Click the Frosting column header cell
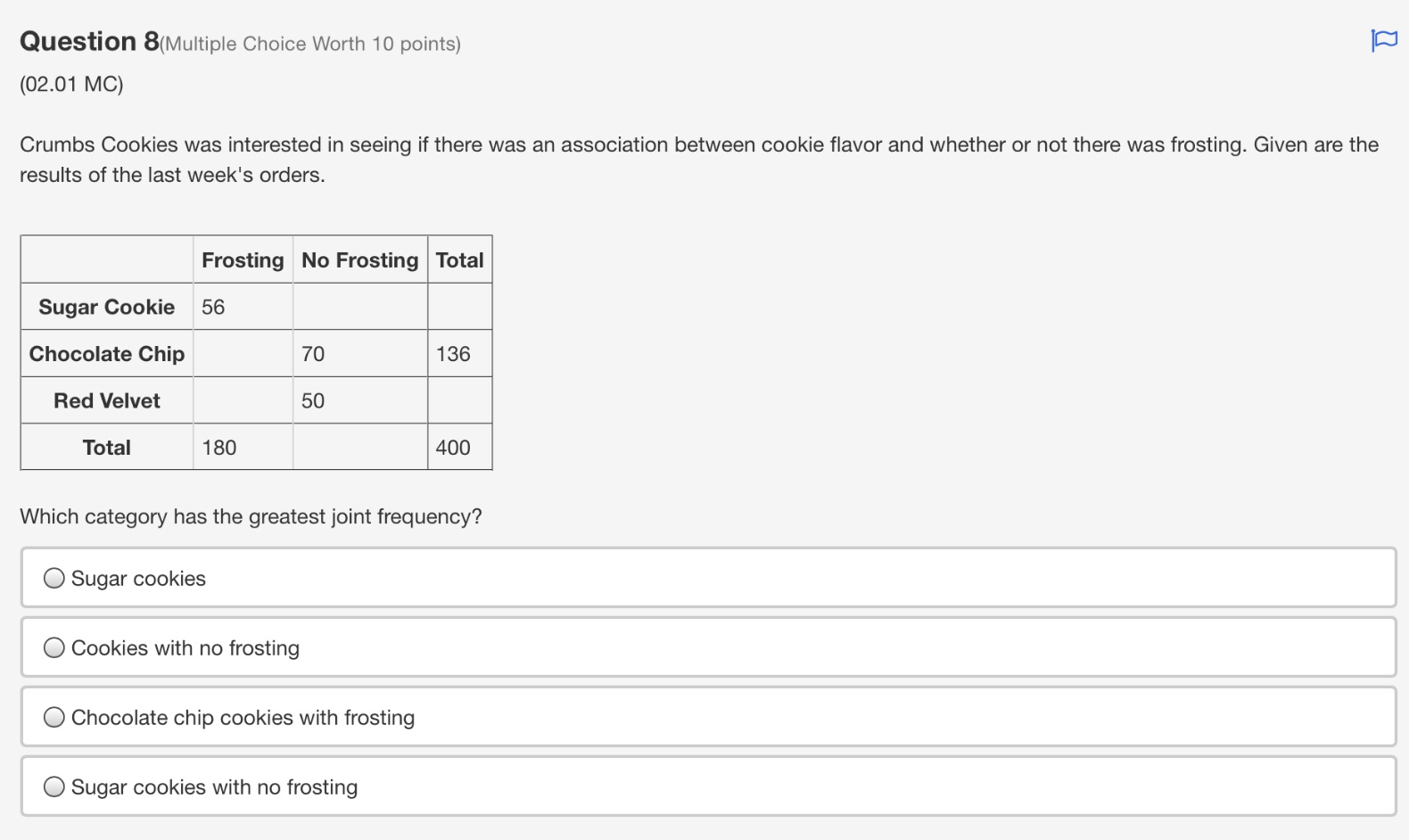The height and width of the screenshot is (840, 1409). (243, 259)
